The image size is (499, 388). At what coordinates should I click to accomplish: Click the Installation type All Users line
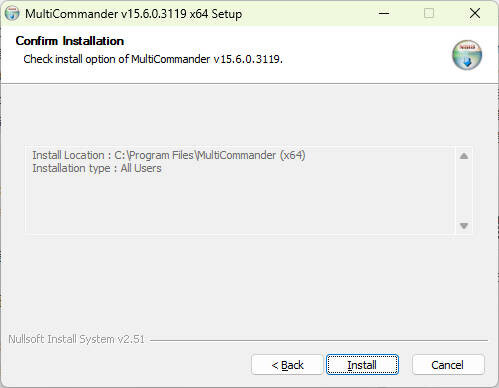tap(97, 168)
